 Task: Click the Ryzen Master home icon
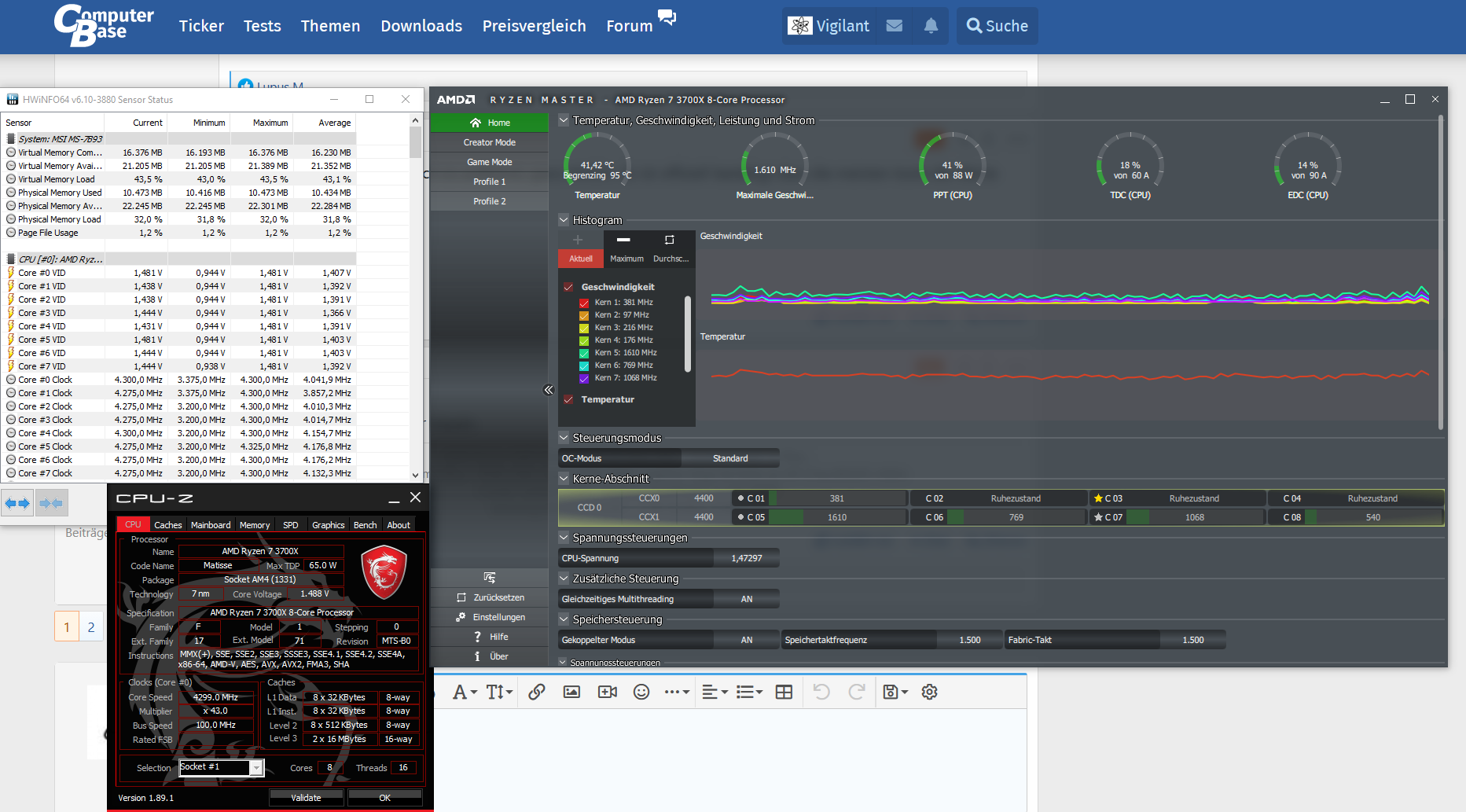pyautogui.click(x=476, y=123)
